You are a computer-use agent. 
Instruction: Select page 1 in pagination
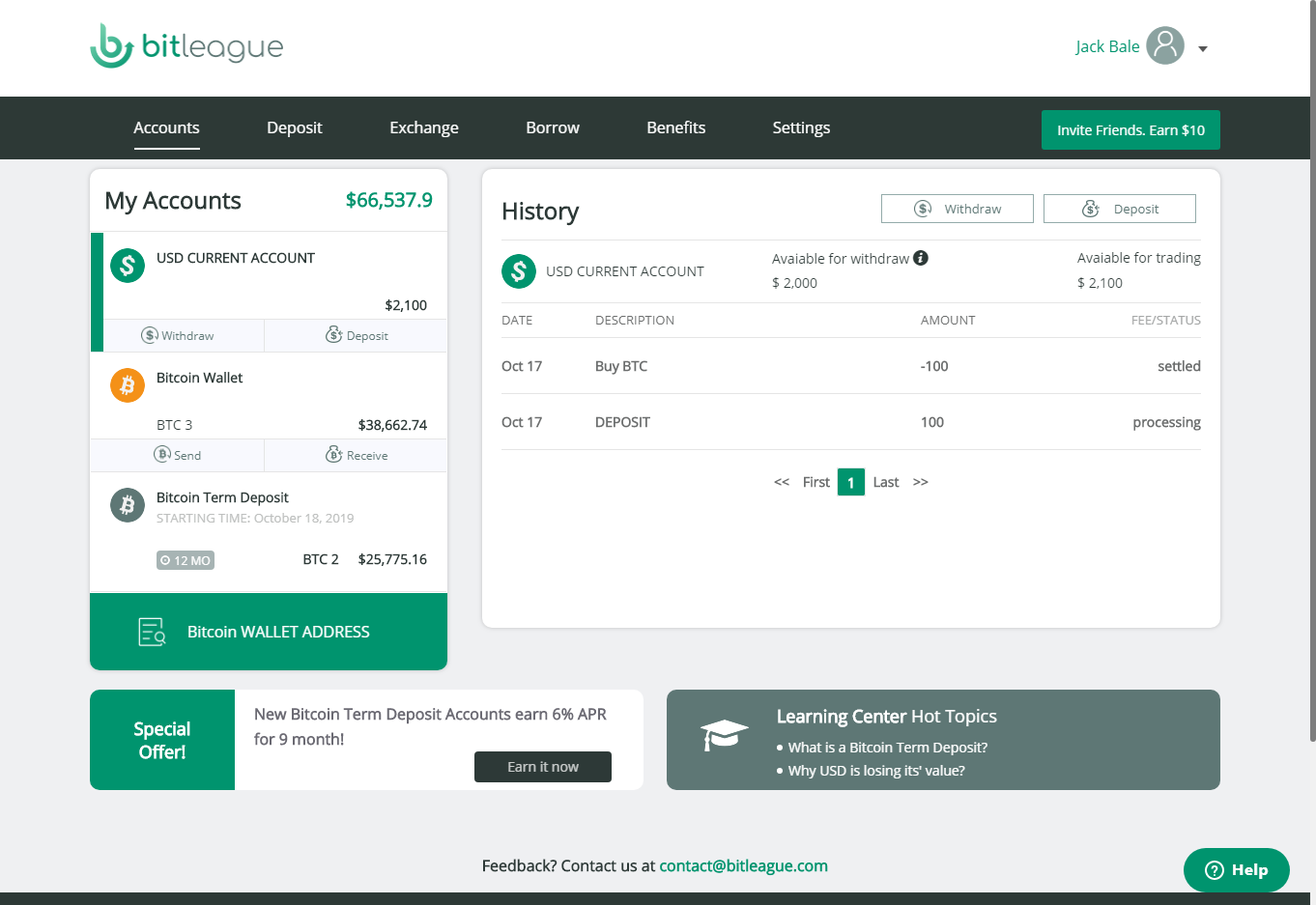851,482
